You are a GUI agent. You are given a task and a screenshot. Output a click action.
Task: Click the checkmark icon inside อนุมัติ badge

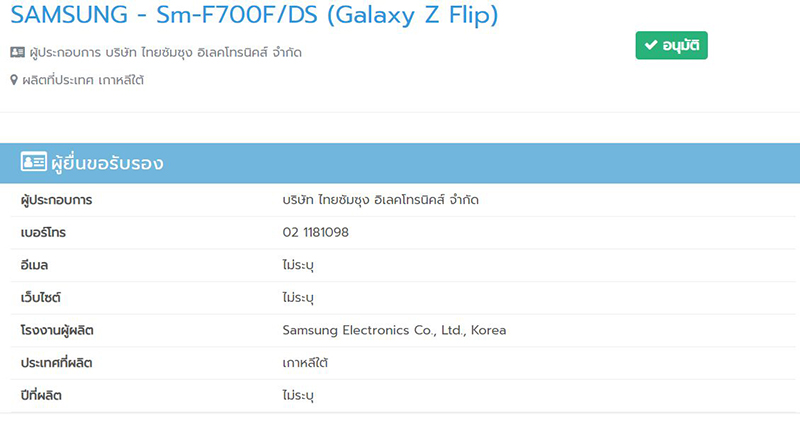click(651, 45)
